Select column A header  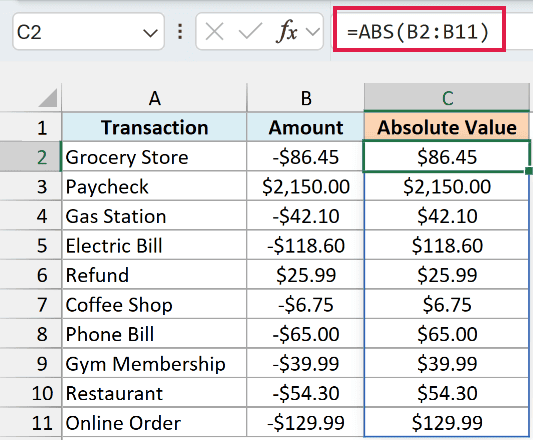click(154, 98)
